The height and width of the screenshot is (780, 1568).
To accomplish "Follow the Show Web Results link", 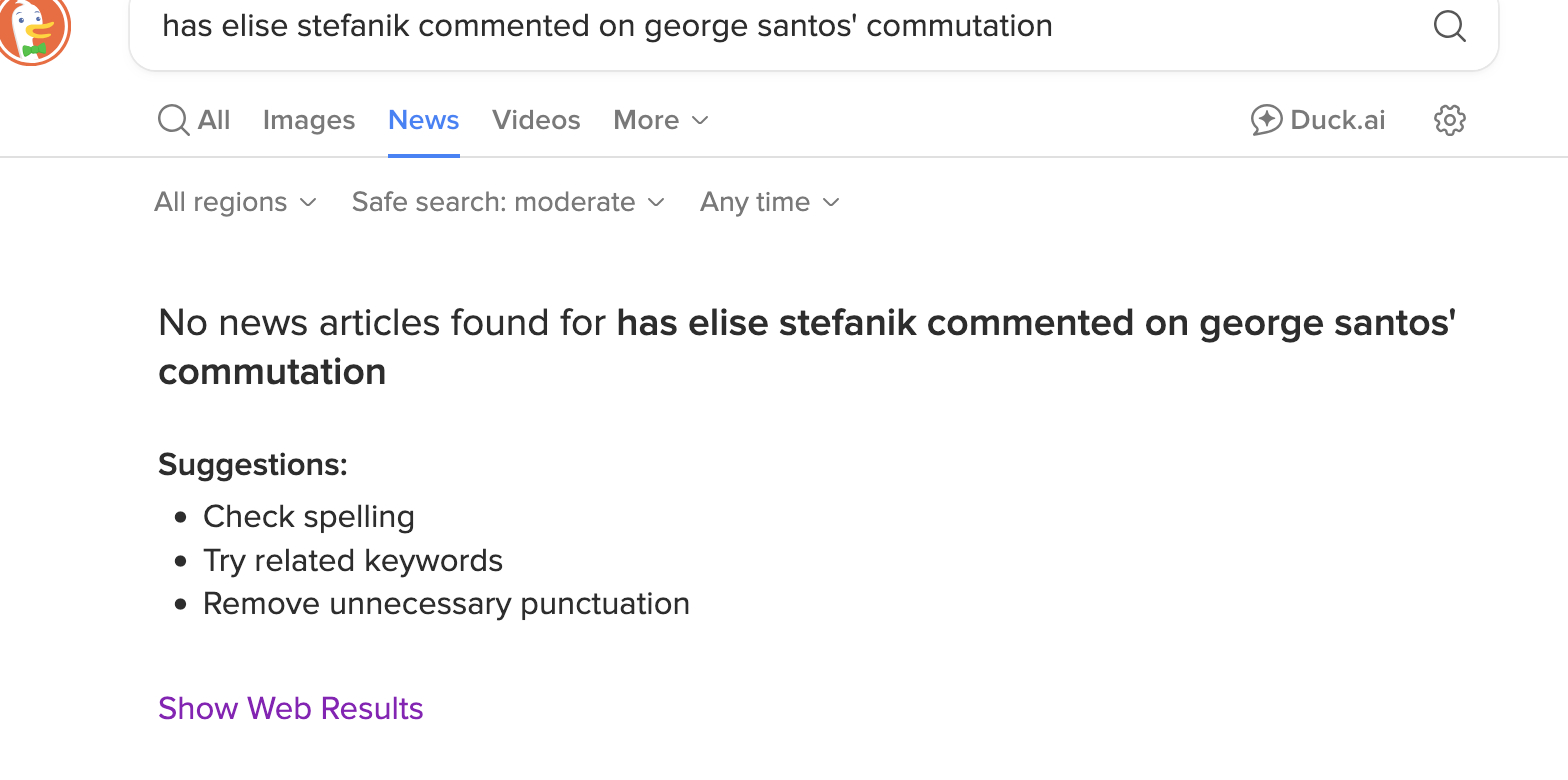I will click(x=291, y=709).
